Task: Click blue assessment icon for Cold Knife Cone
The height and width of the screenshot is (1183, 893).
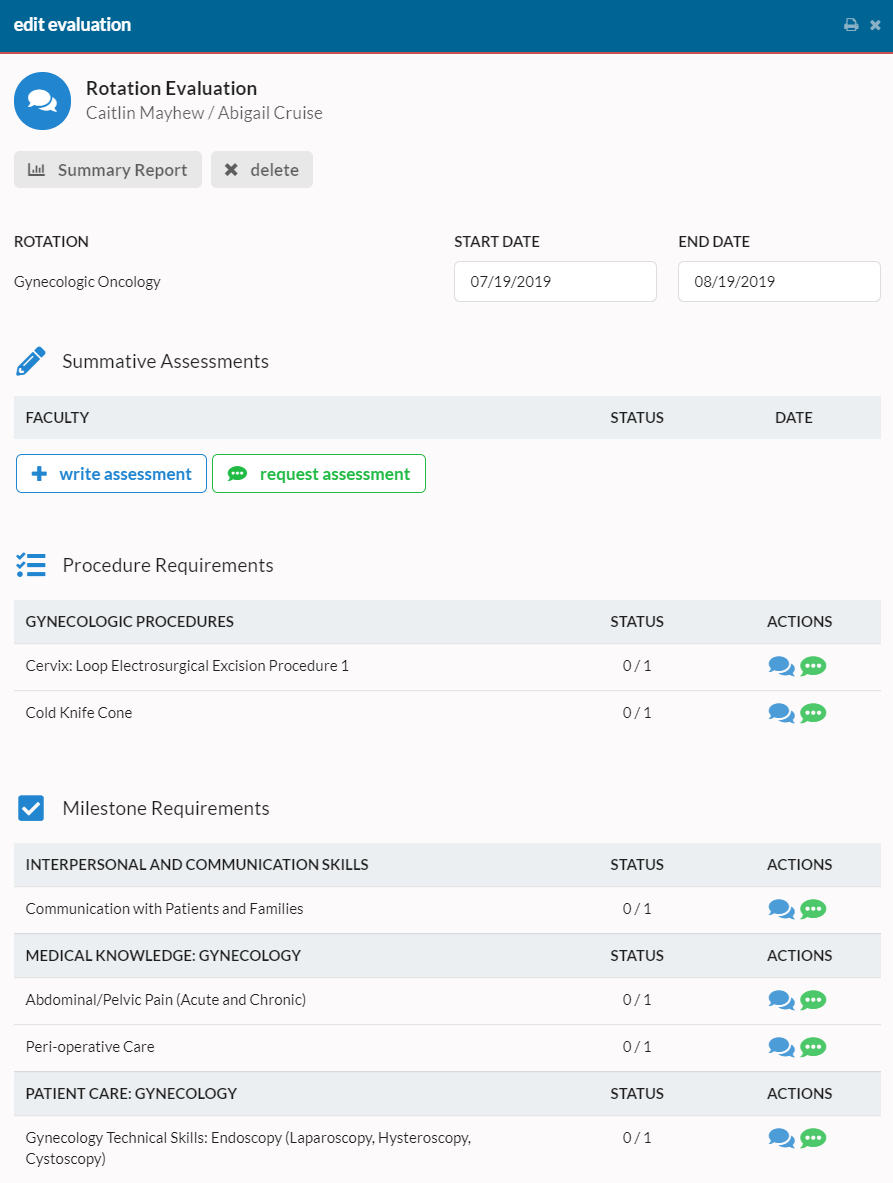Action: 781,713
